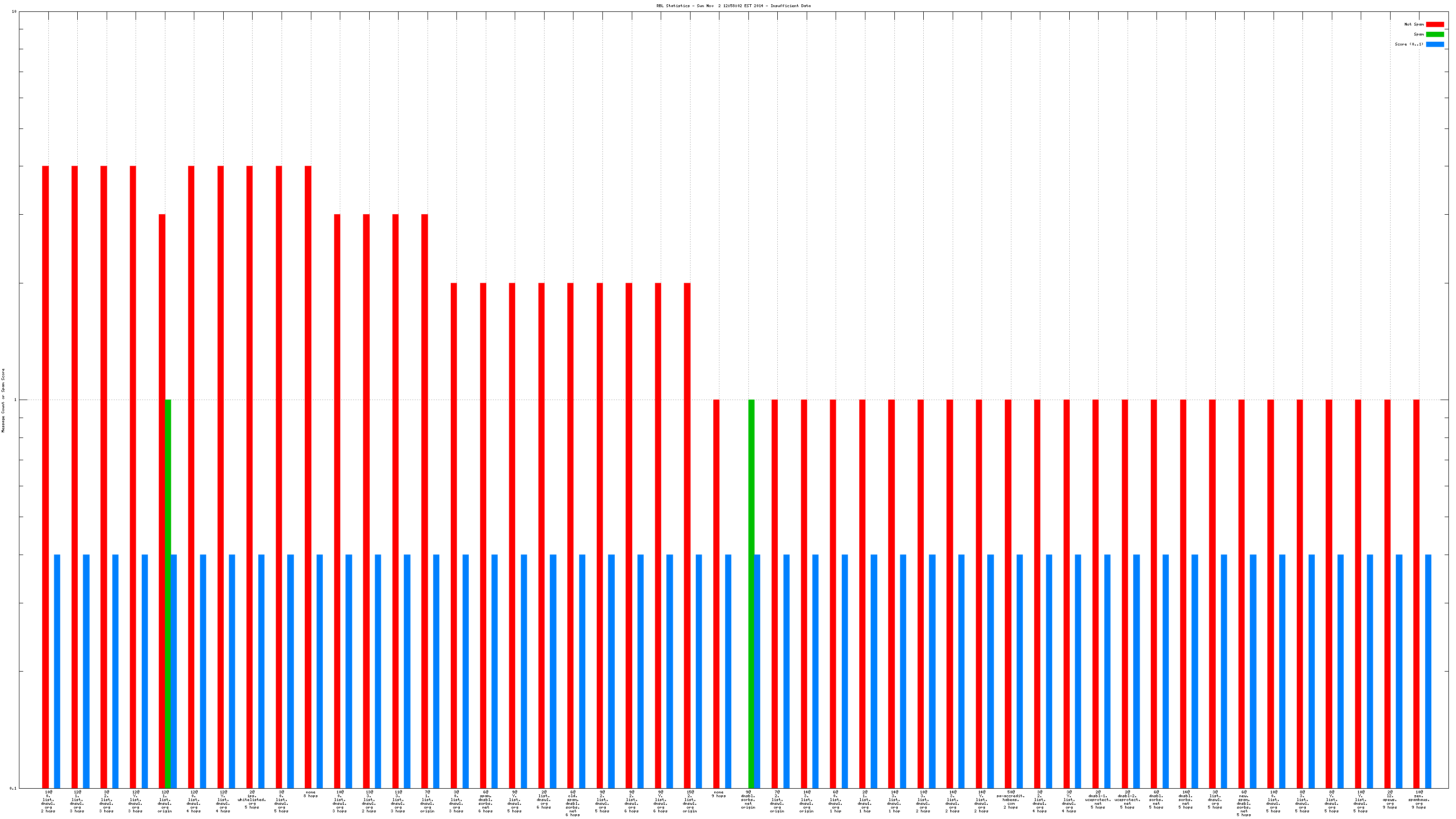The width and height of the screenshot is (1456, 819).
Task: Click the red Not Spam legend swatch
Action: (1435, 24)
